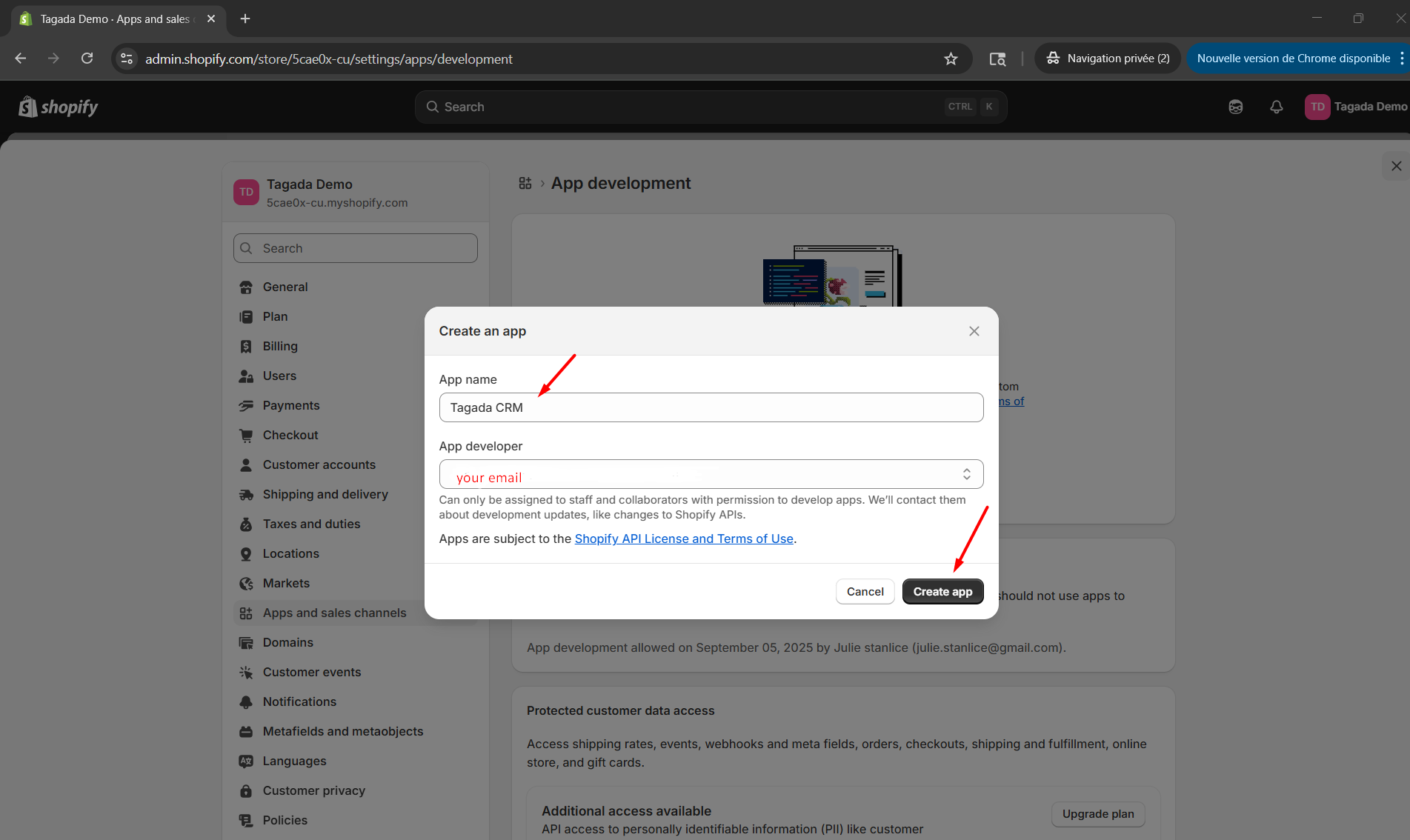Screen dimensions: 1410x840
Task: Select the Customer events icon
Action: coord(246,673)
